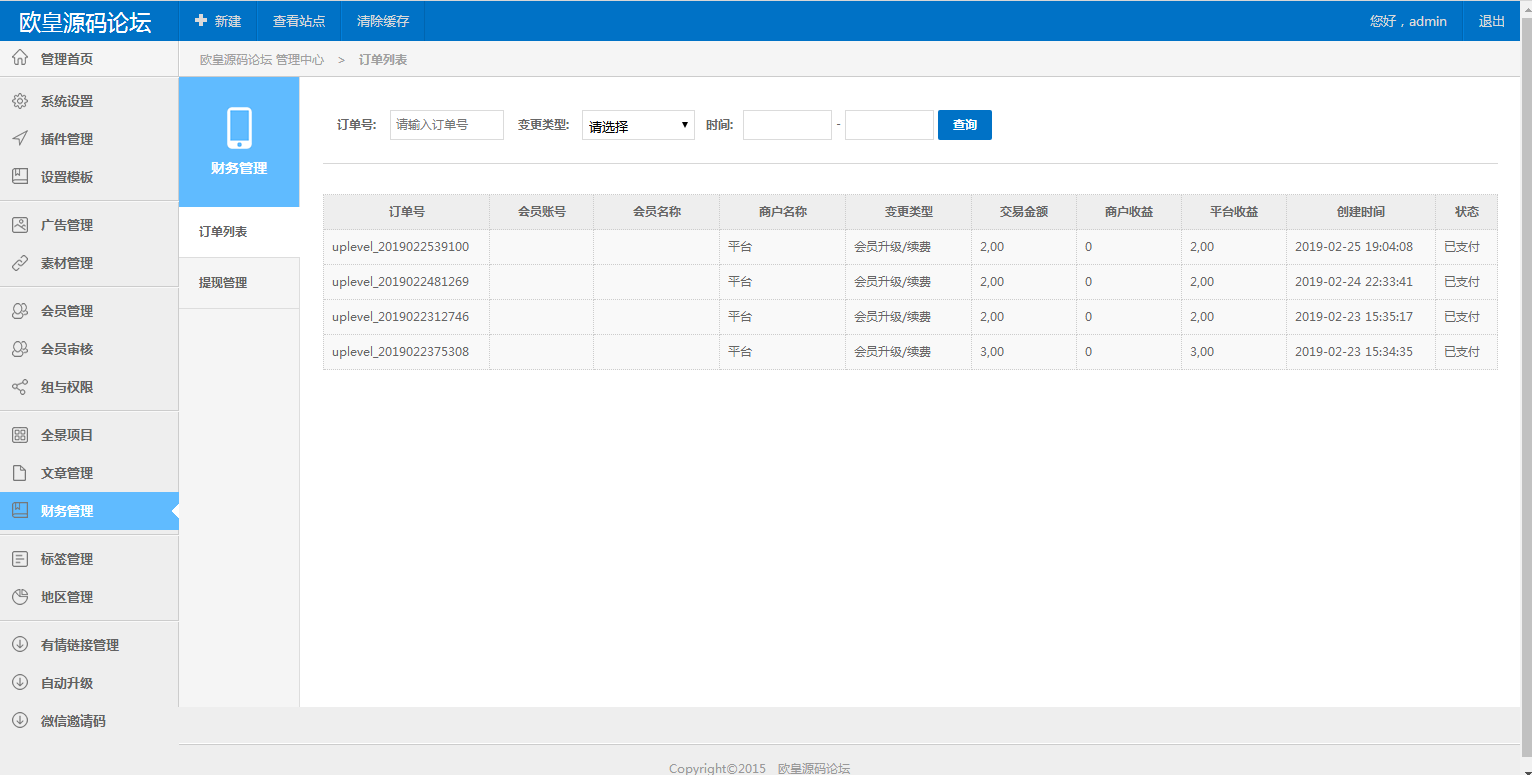This screenshot has height=775, width=1532.
Task: Open the end date picker field
Action: (888, 125)
